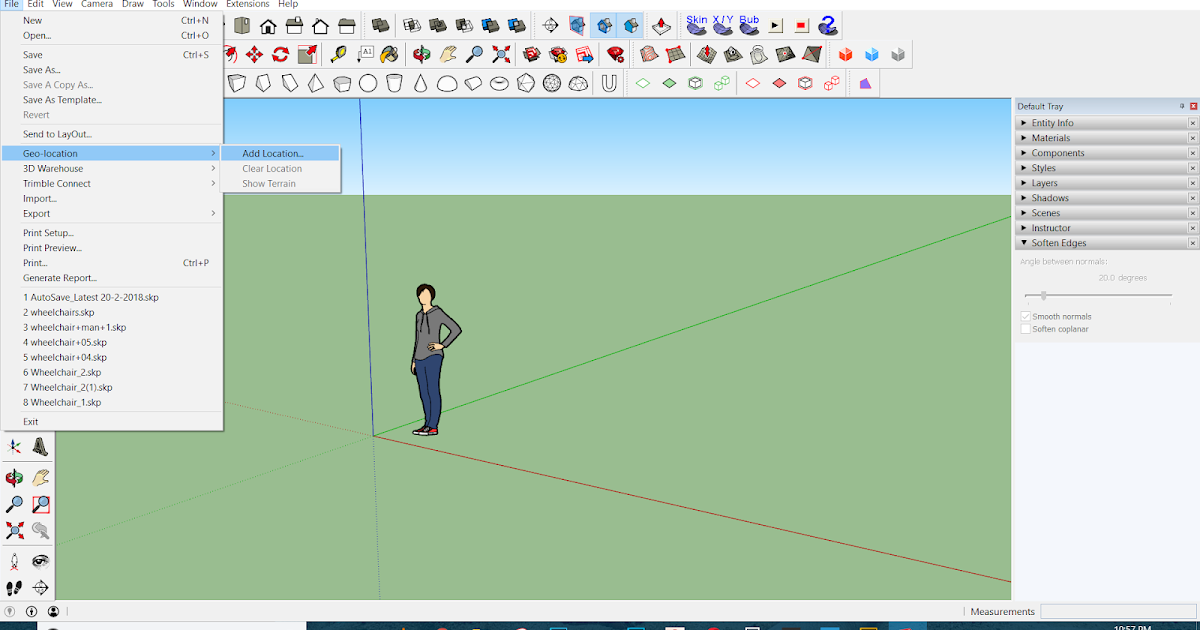
Task: Select the Look Around eye tool
Action: (x=40, y=563)
